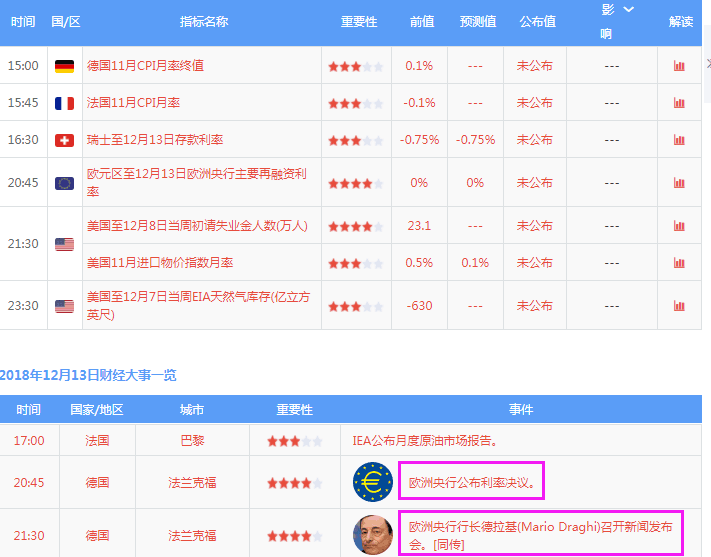Screen dimensions: 711x557
Task: Click US flag in 21:30 row
Action: [x=64, y=244]
